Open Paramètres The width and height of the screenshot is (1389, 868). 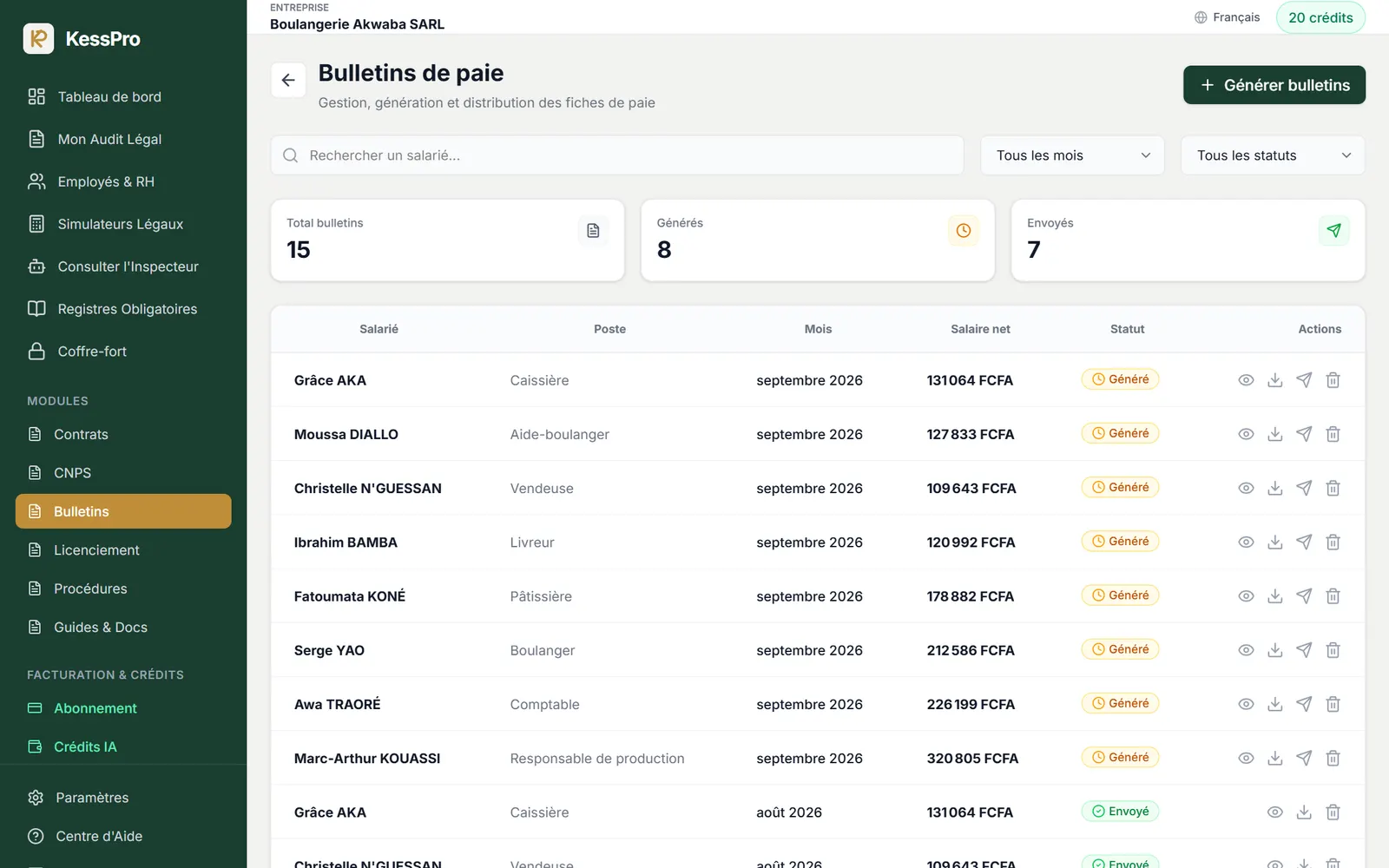(123, 798)
